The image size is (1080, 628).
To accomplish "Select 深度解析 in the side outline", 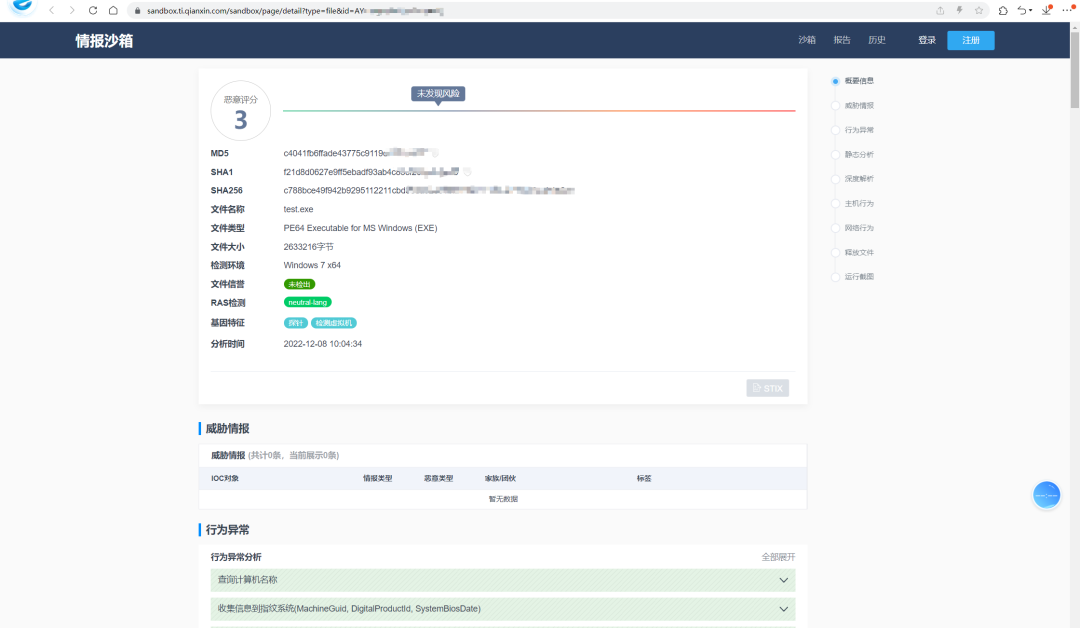I will click(x=859, y=178).
